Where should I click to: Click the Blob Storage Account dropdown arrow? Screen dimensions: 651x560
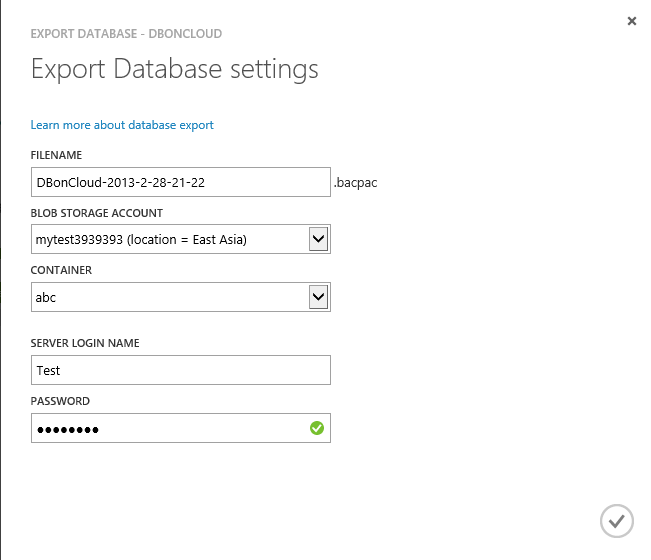click(x=318, y=239)
